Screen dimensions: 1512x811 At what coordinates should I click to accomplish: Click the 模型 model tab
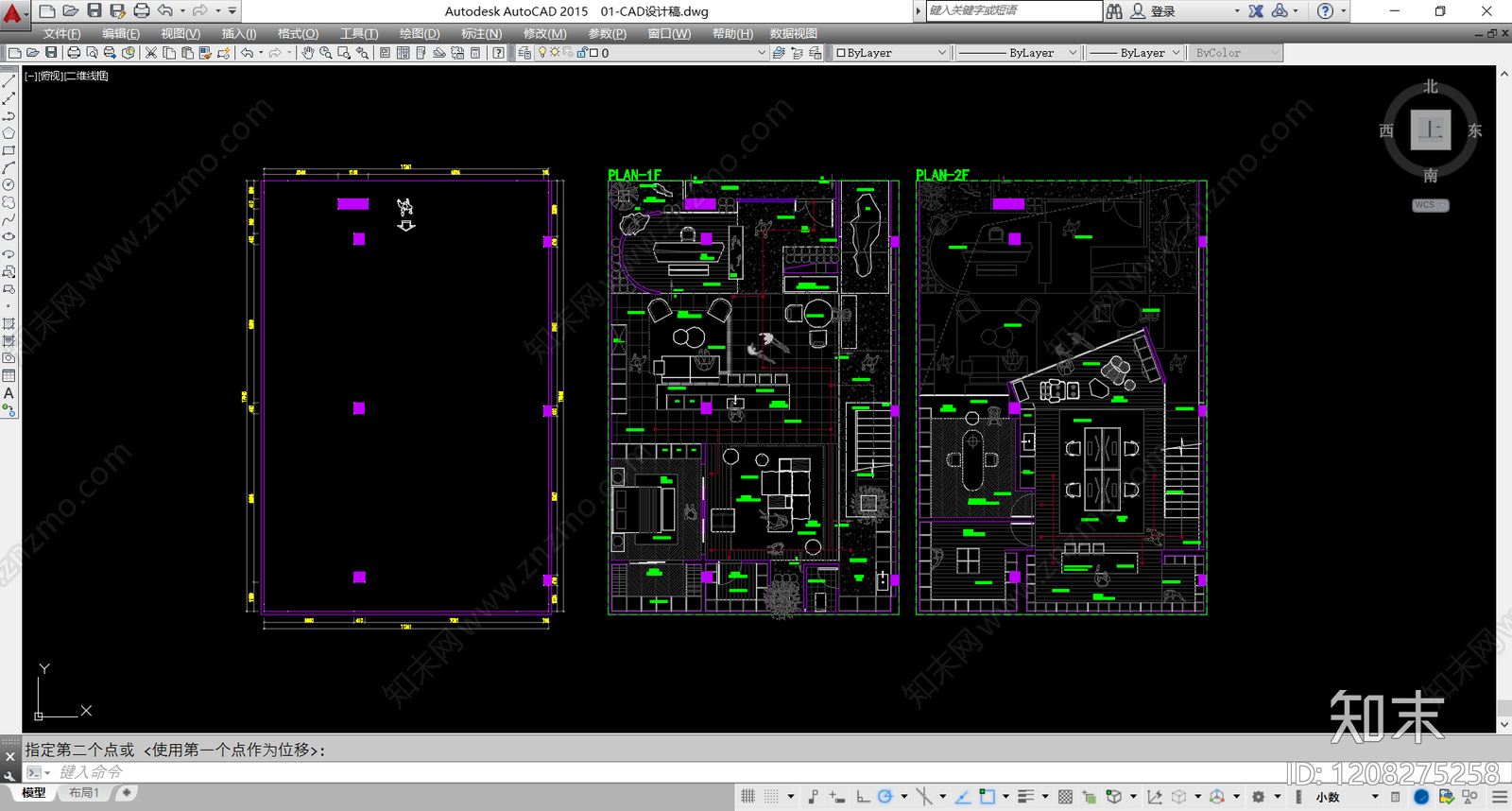pos(34,793)
